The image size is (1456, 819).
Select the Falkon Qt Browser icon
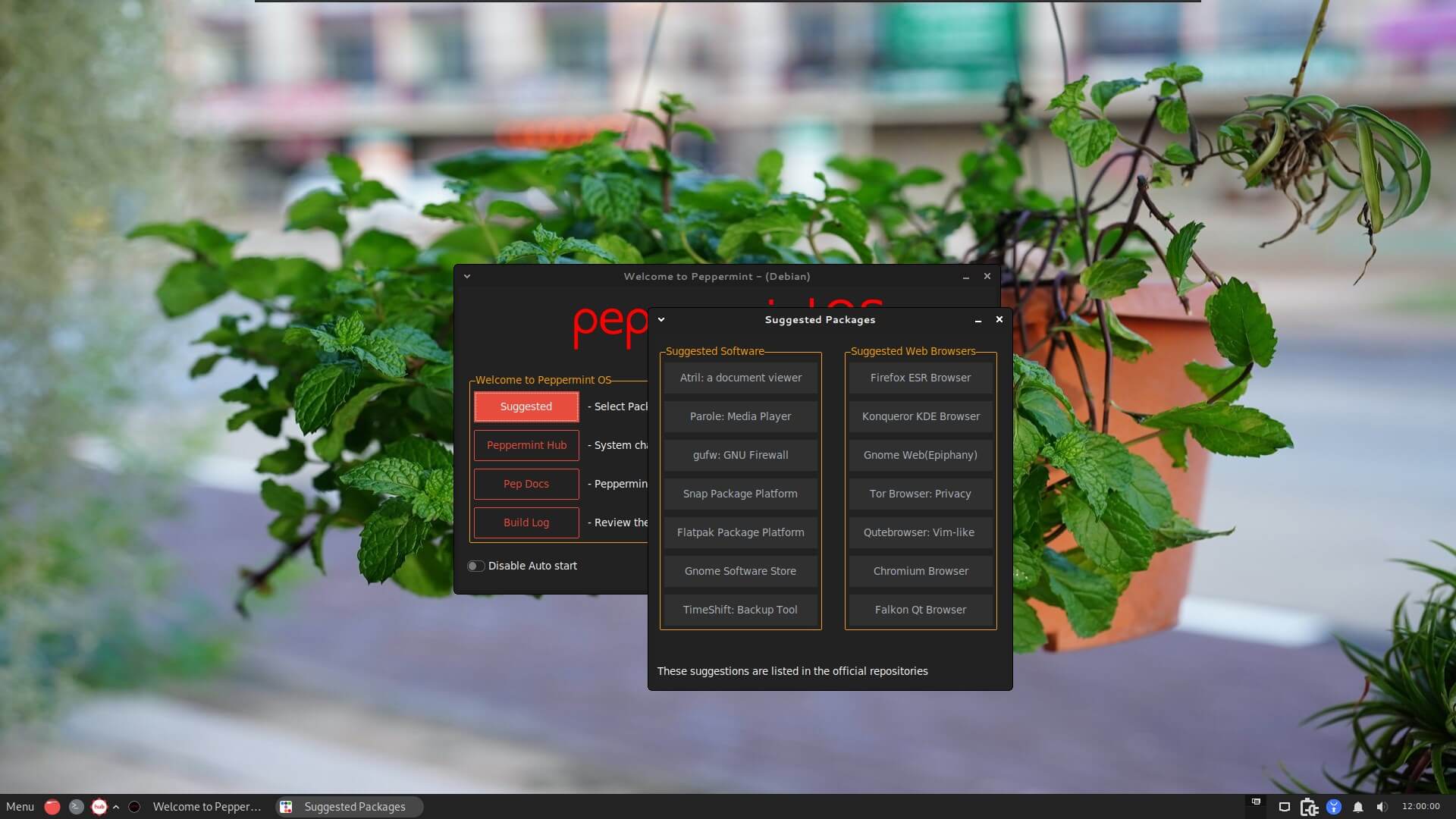point(920,609)
